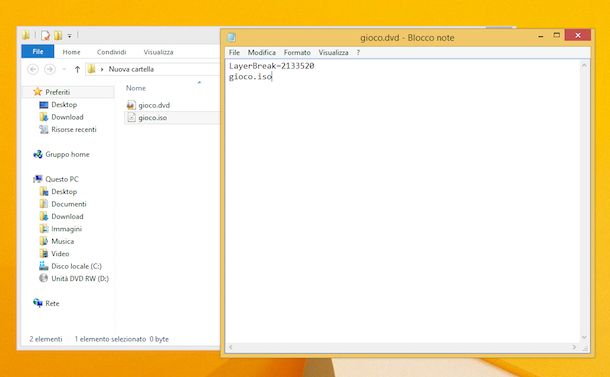The image size is (610, 377).
Task: Select Preferiti in navigation pane
Action: click(58, 92)
